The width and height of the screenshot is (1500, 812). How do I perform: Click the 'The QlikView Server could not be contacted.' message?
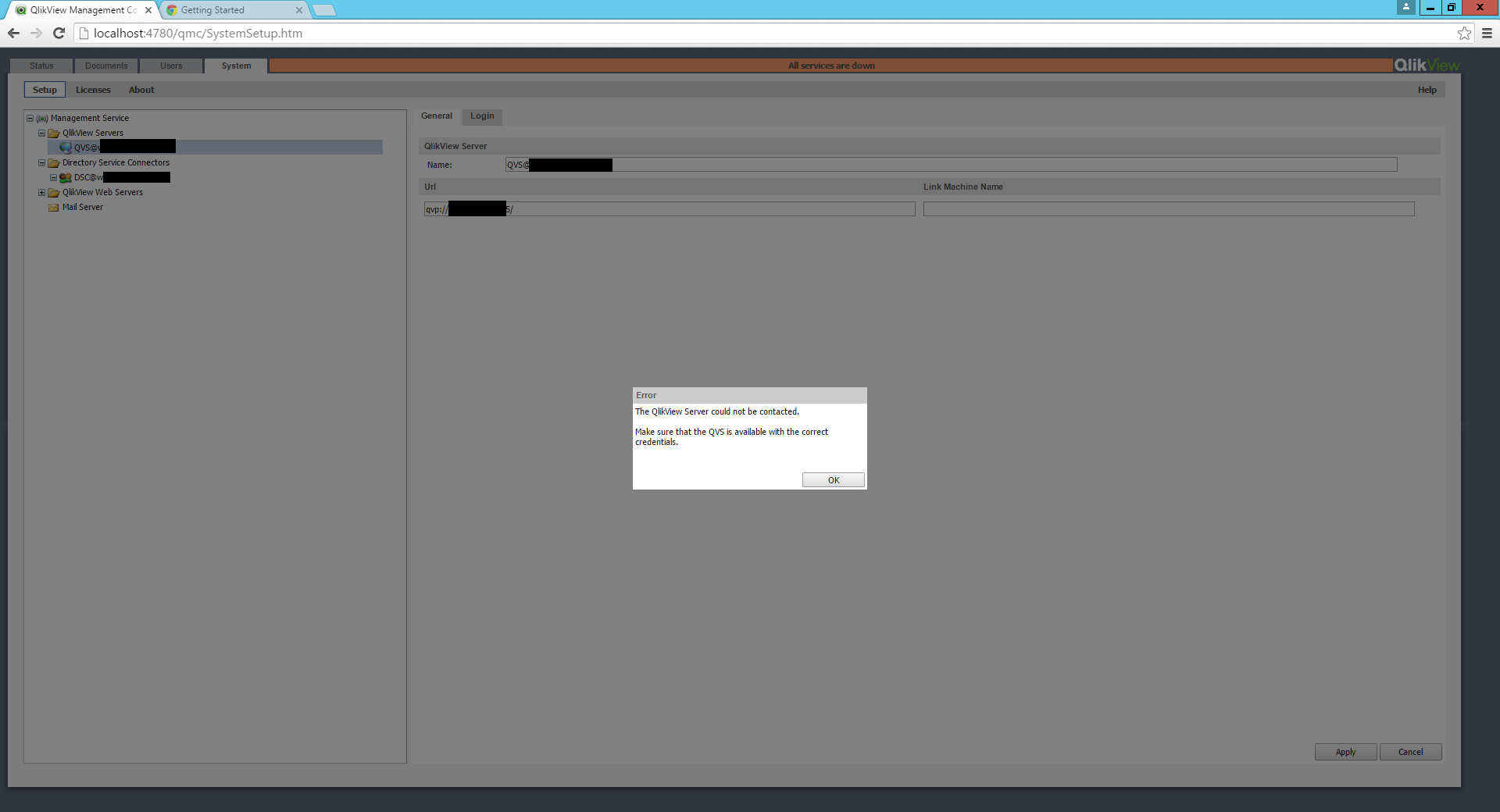[x=717, y=412]
